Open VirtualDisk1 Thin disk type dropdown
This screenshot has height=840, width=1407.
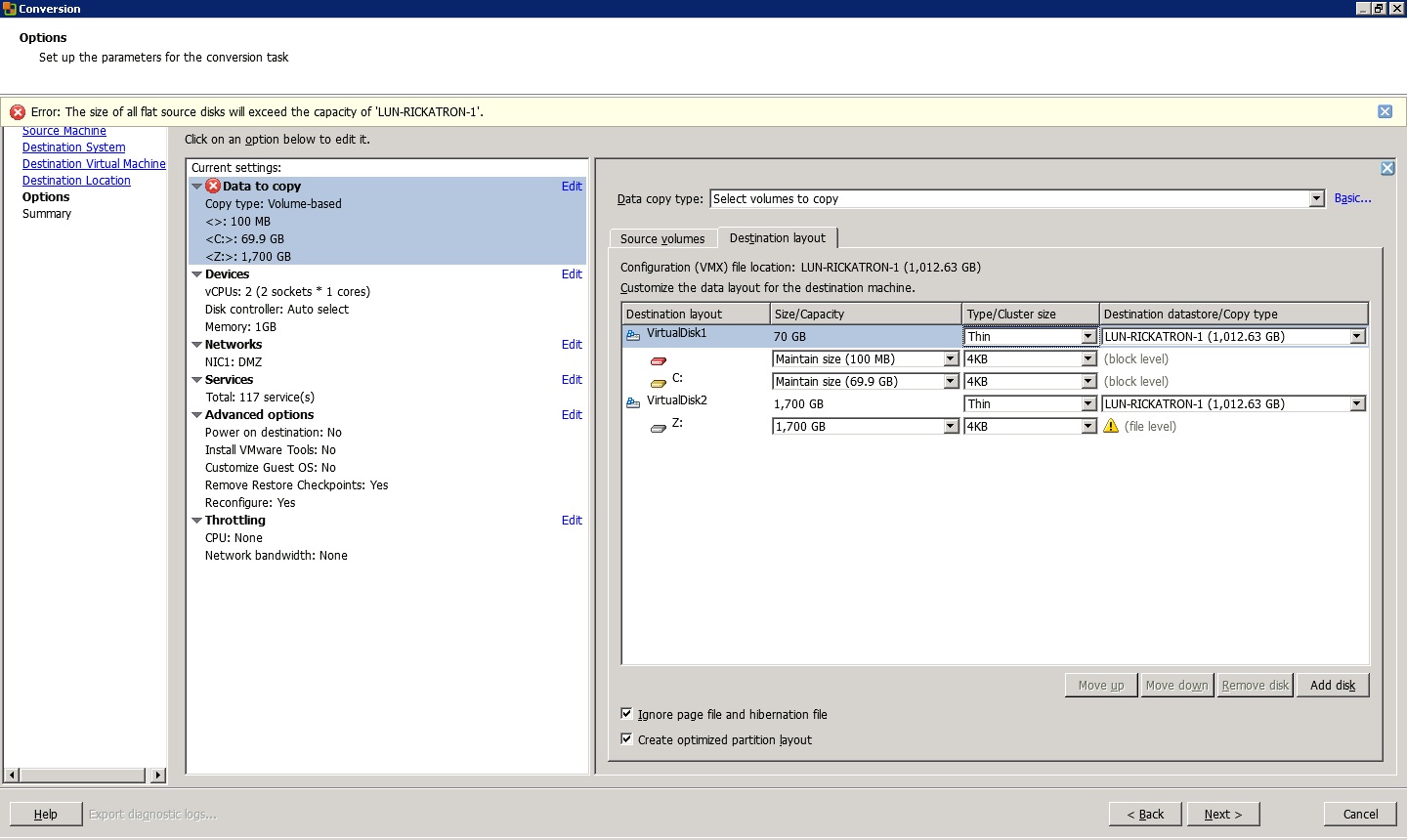click(x=1087, y=337)
